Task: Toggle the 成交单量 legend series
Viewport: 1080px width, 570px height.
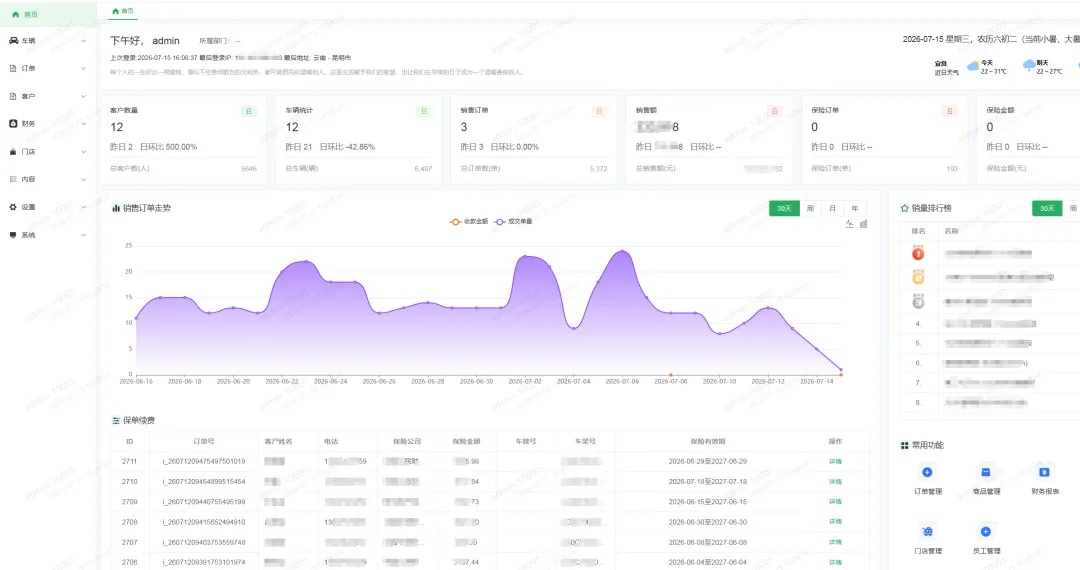Action: 513,222
